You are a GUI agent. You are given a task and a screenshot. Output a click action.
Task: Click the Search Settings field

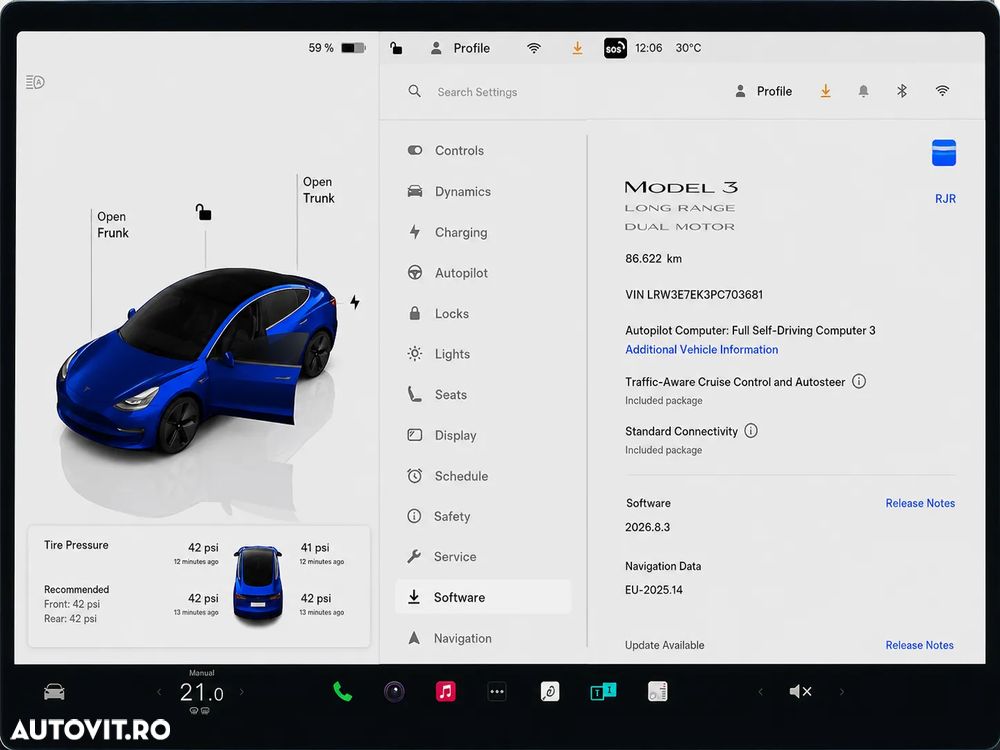tap(477, 92)
